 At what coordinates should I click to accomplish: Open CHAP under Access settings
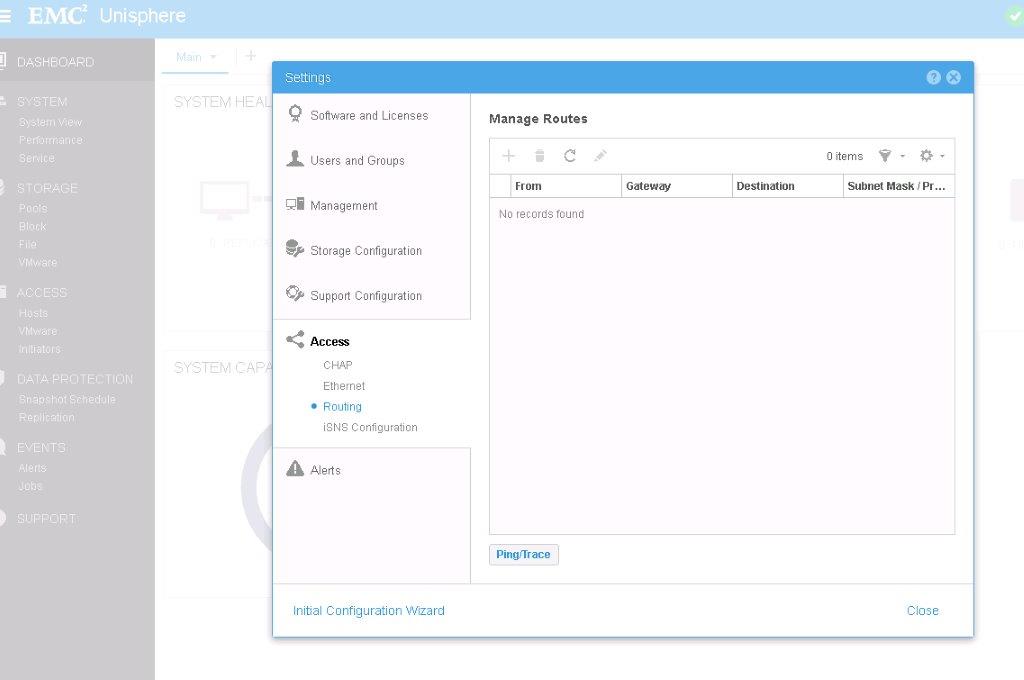point(337,364)
